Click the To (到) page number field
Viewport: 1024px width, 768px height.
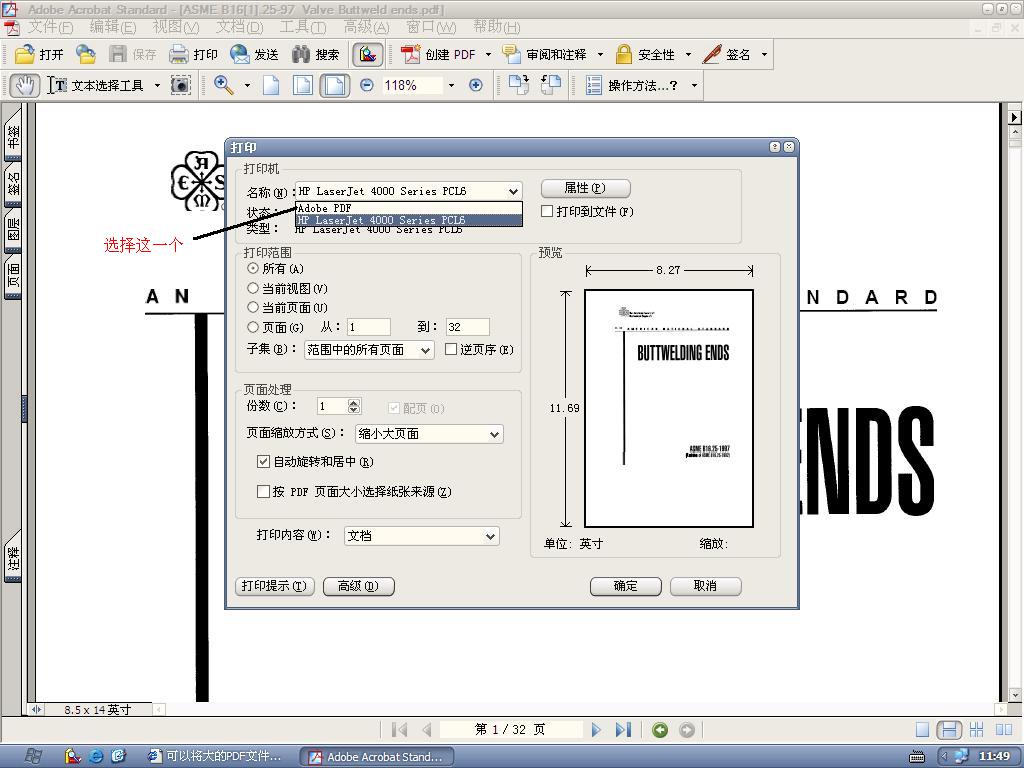468,327
